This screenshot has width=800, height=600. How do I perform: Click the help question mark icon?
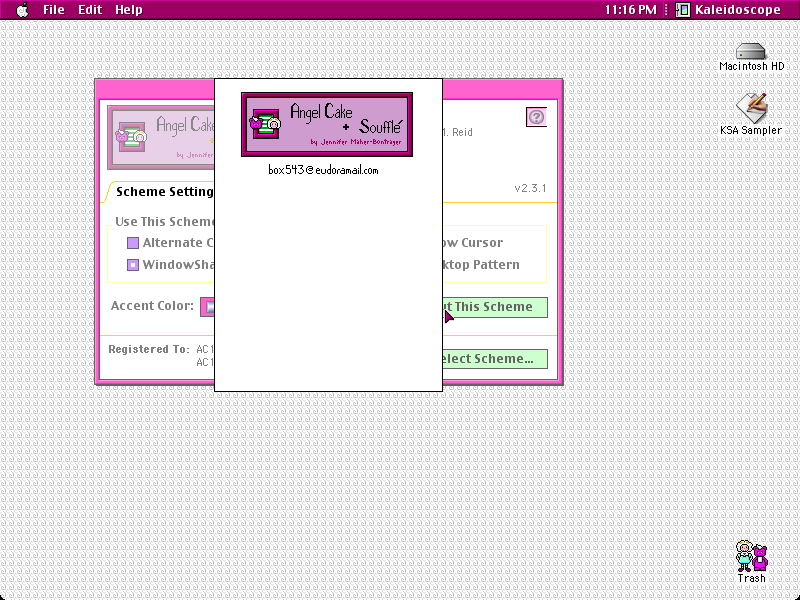click(536, 117)
